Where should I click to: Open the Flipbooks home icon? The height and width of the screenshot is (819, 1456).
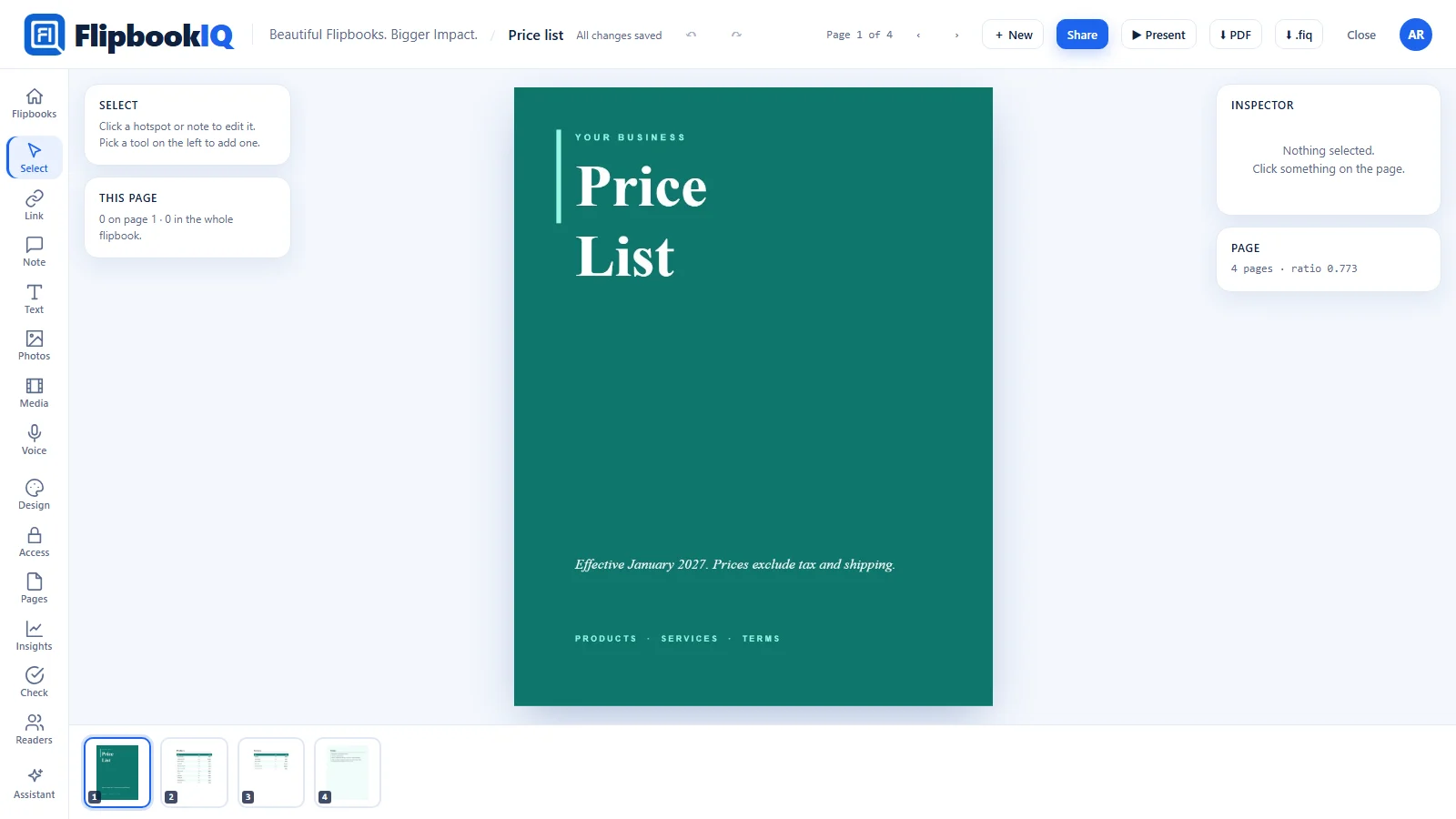tap(34, 103)
